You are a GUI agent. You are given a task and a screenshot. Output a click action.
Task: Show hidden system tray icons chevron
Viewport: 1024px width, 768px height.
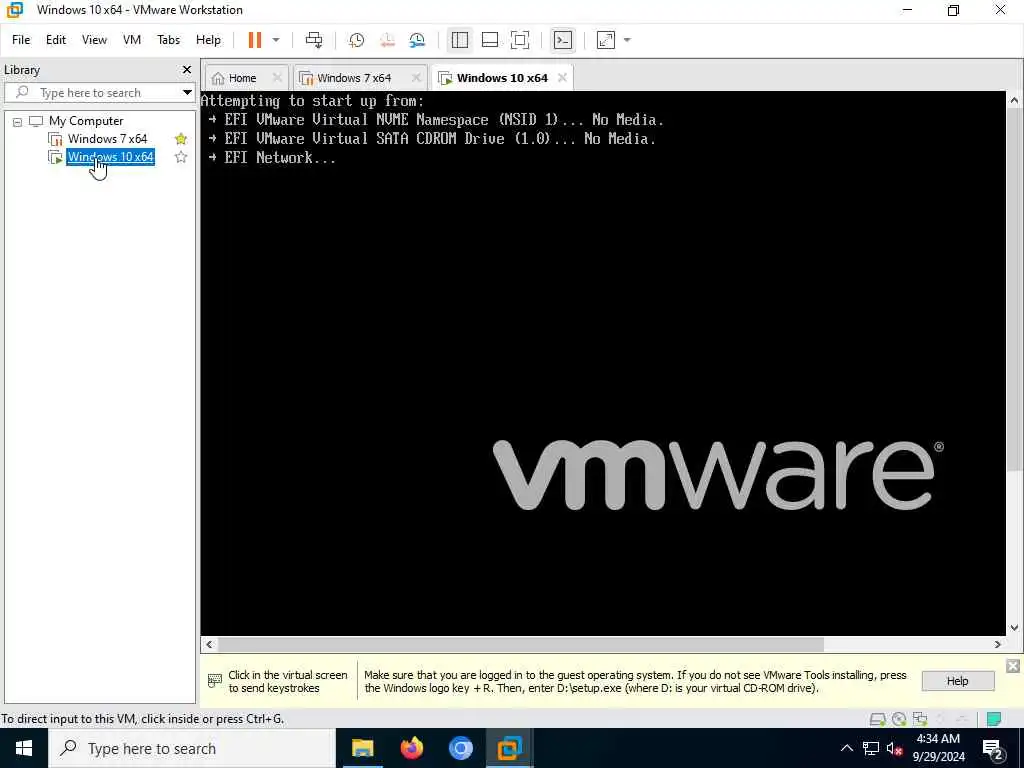(x=846, y=748)
